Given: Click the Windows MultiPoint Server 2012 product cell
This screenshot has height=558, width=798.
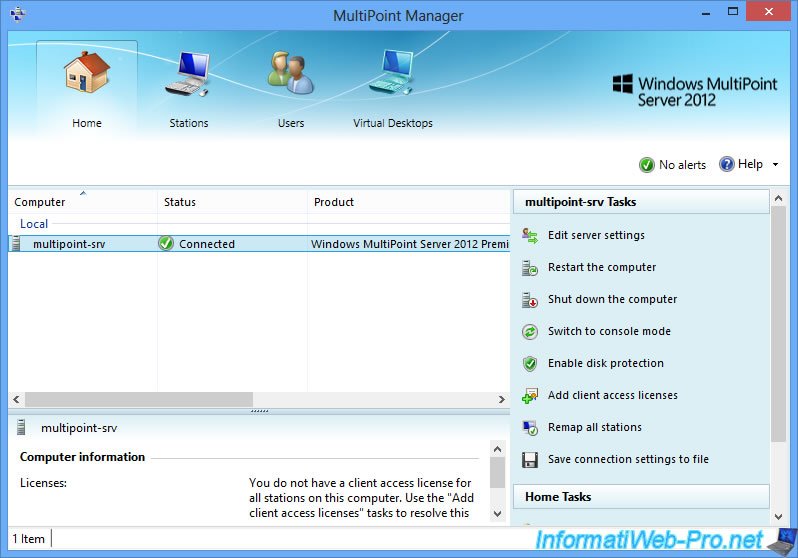Looking at the screenshot, I should coord(410,244).
